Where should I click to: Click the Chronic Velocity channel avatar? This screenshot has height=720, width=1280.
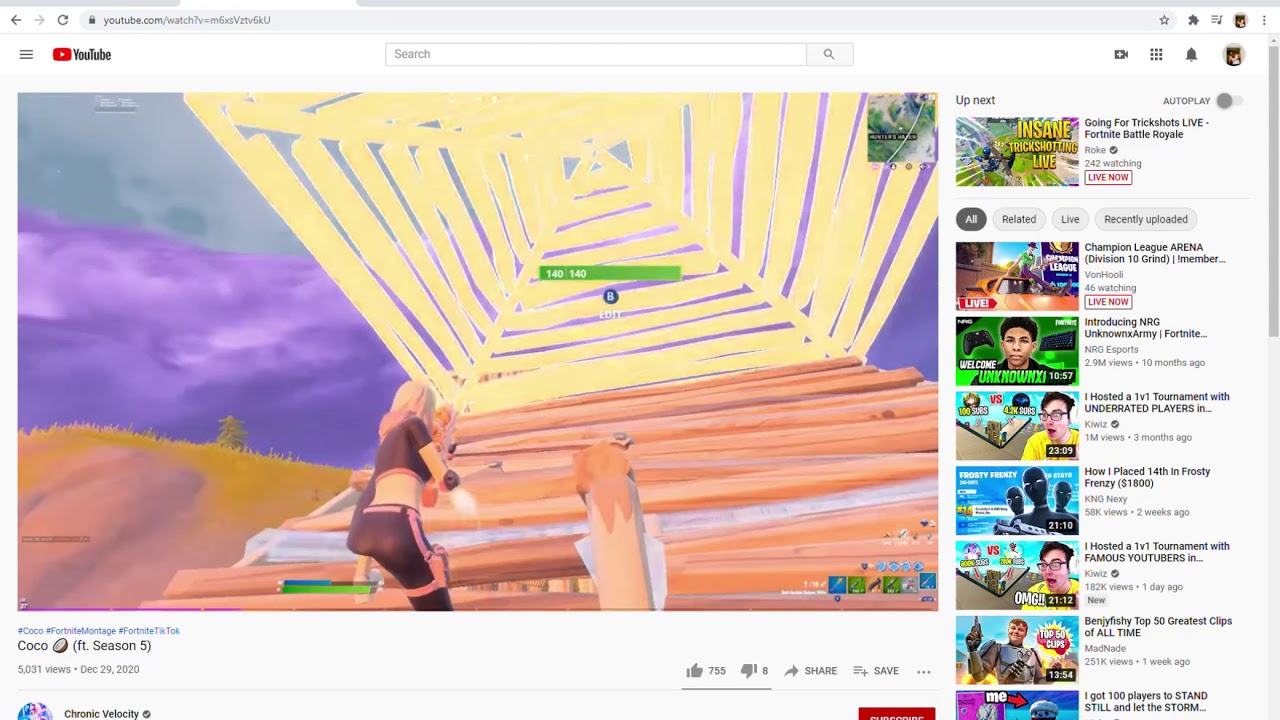tap(34, 712)
